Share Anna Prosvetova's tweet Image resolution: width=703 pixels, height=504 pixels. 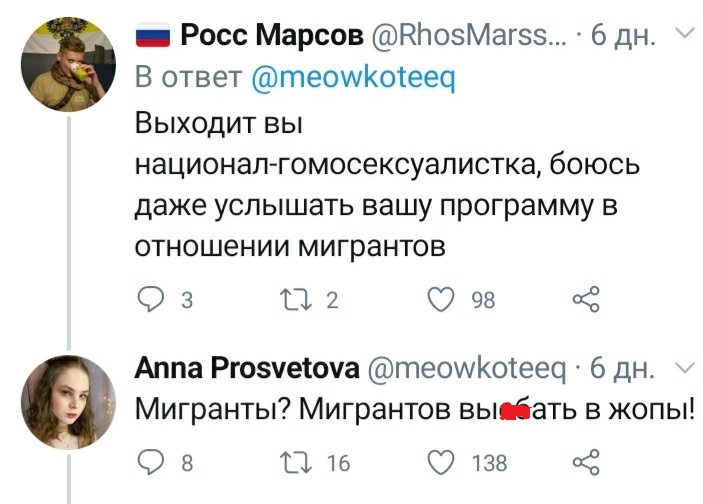pyautogui.click(x=585, y=462)
